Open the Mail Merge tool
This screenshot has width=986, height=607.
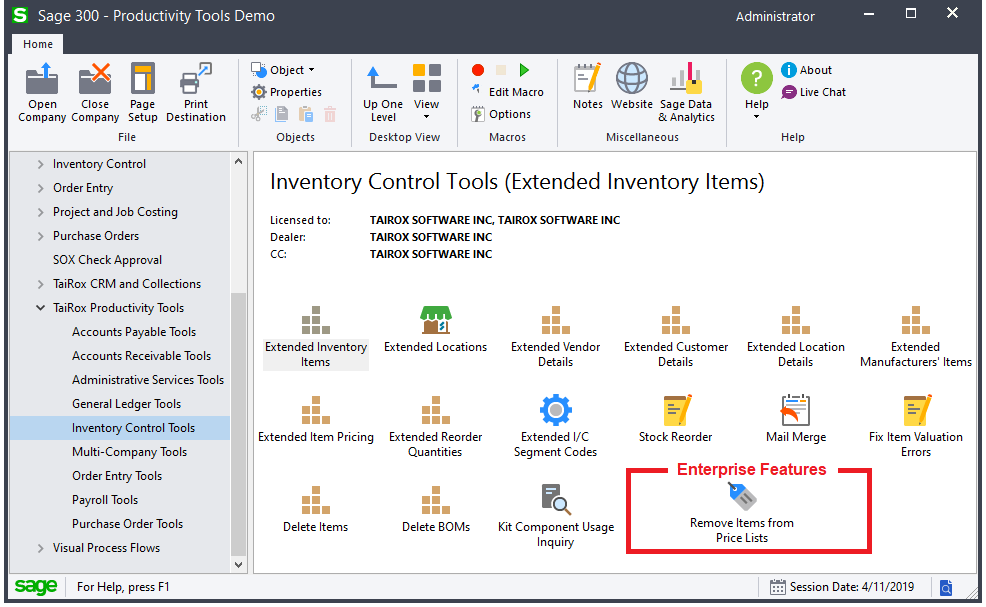[795, 411]
